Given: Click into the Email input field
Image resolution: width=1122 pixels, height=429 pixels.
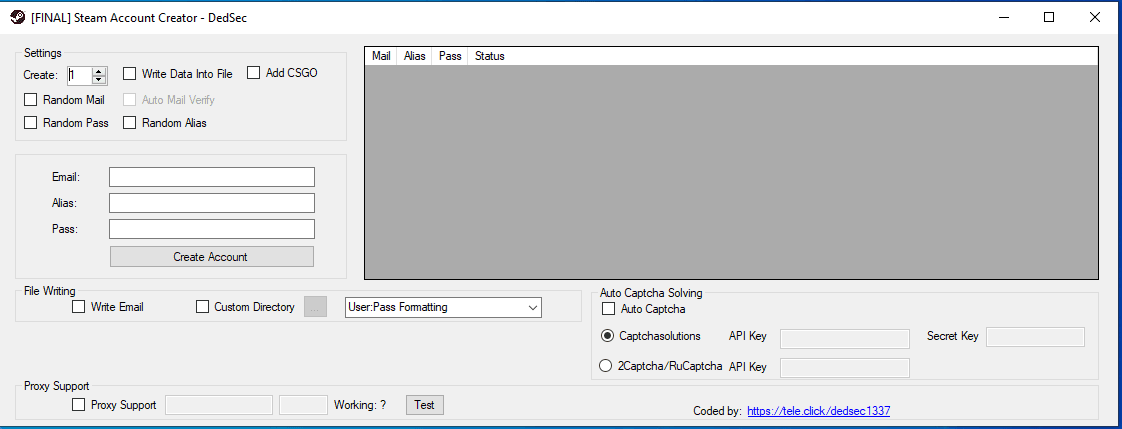Looking at the screenshot, I should [x=212, y=177].
